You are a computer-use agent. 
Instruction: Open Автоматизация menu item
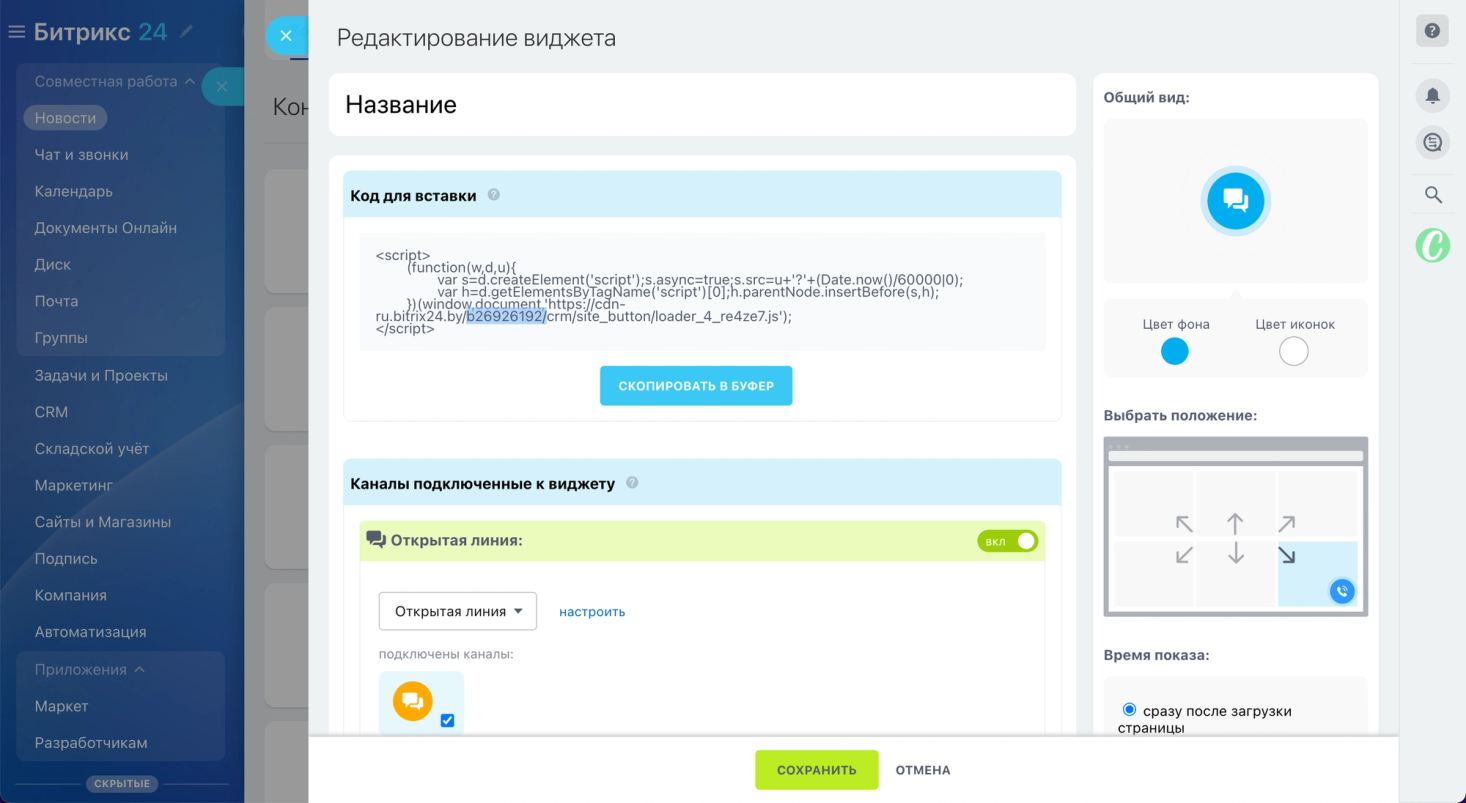(x=90, y=632)
